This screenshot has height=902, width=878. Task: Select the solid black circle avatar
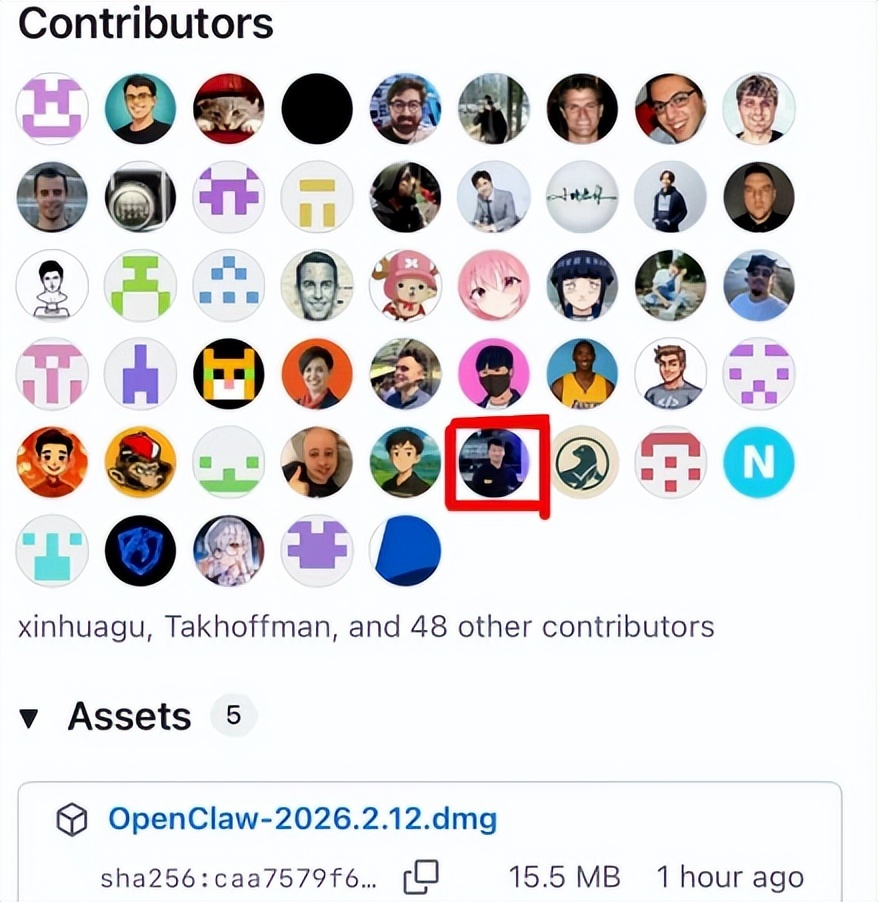pos(317,109)
